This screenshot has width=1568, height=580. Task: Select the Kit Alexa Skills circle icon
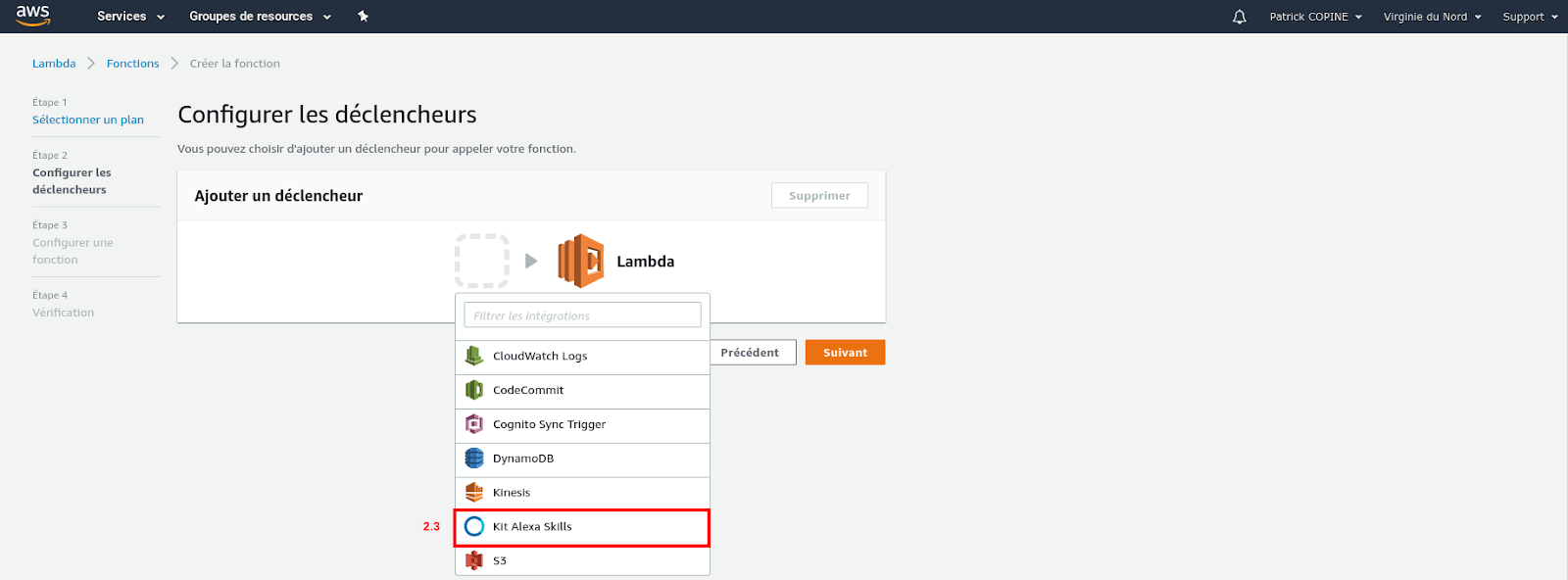click(474, 526)
